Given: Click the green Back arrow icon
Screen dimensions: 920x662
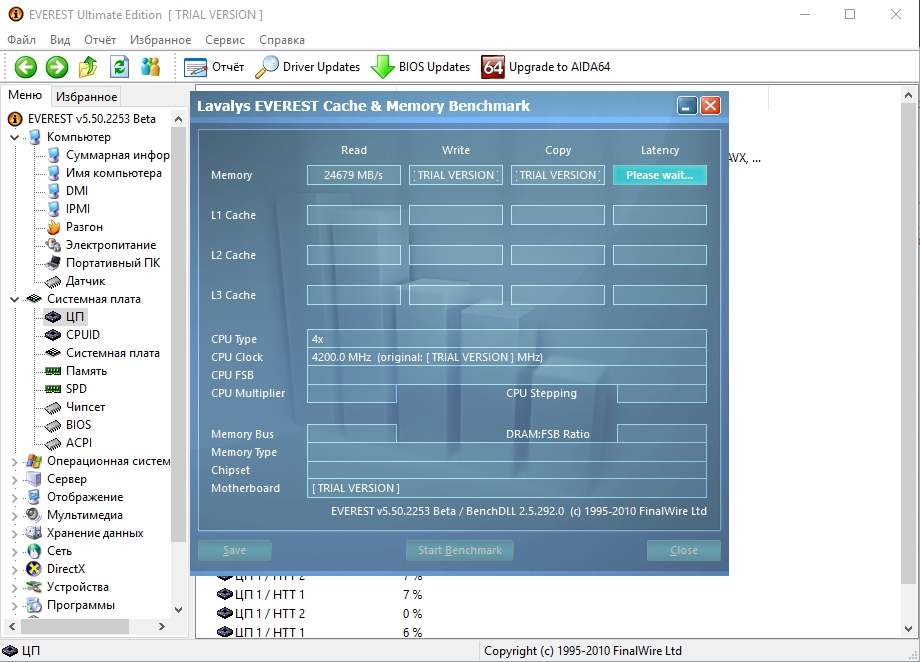Looking at the screenshot, I should tap(26, 67).
